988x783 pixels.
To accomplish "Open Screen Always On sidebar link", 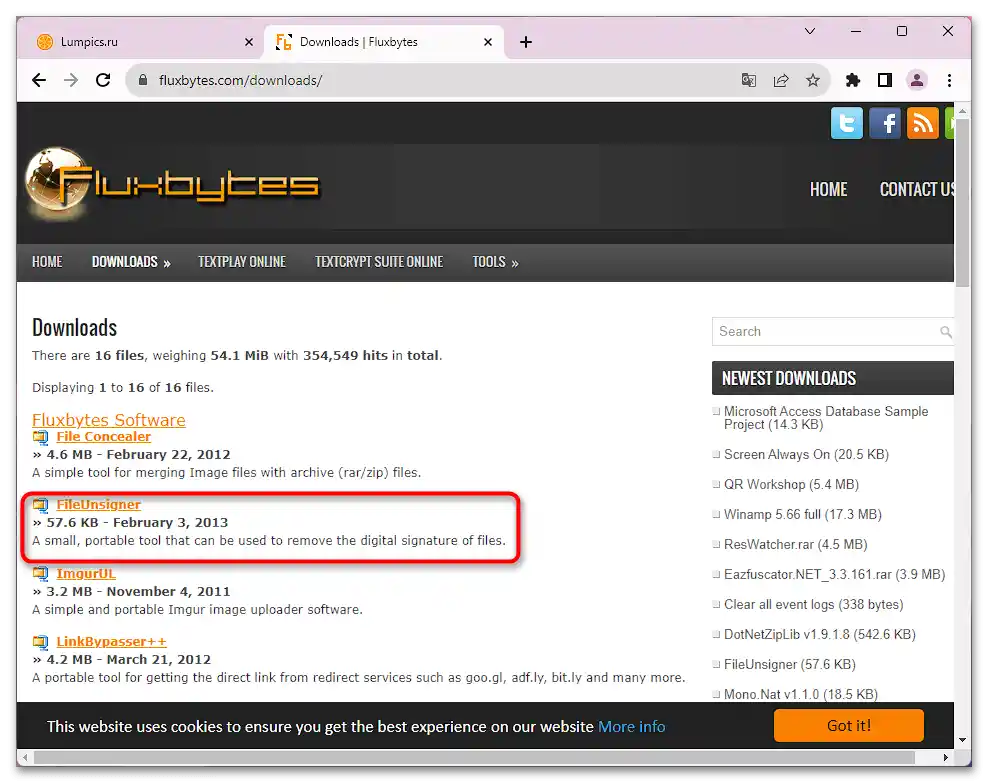I will tap(807, 454).
